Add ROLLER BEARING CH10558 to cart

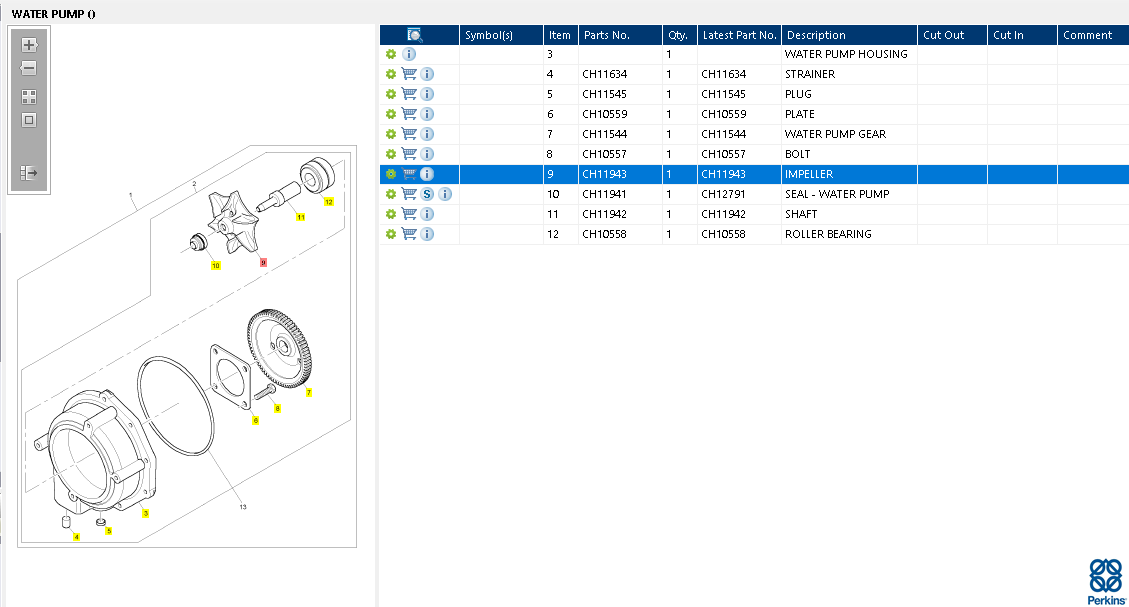tap(409, 234)
